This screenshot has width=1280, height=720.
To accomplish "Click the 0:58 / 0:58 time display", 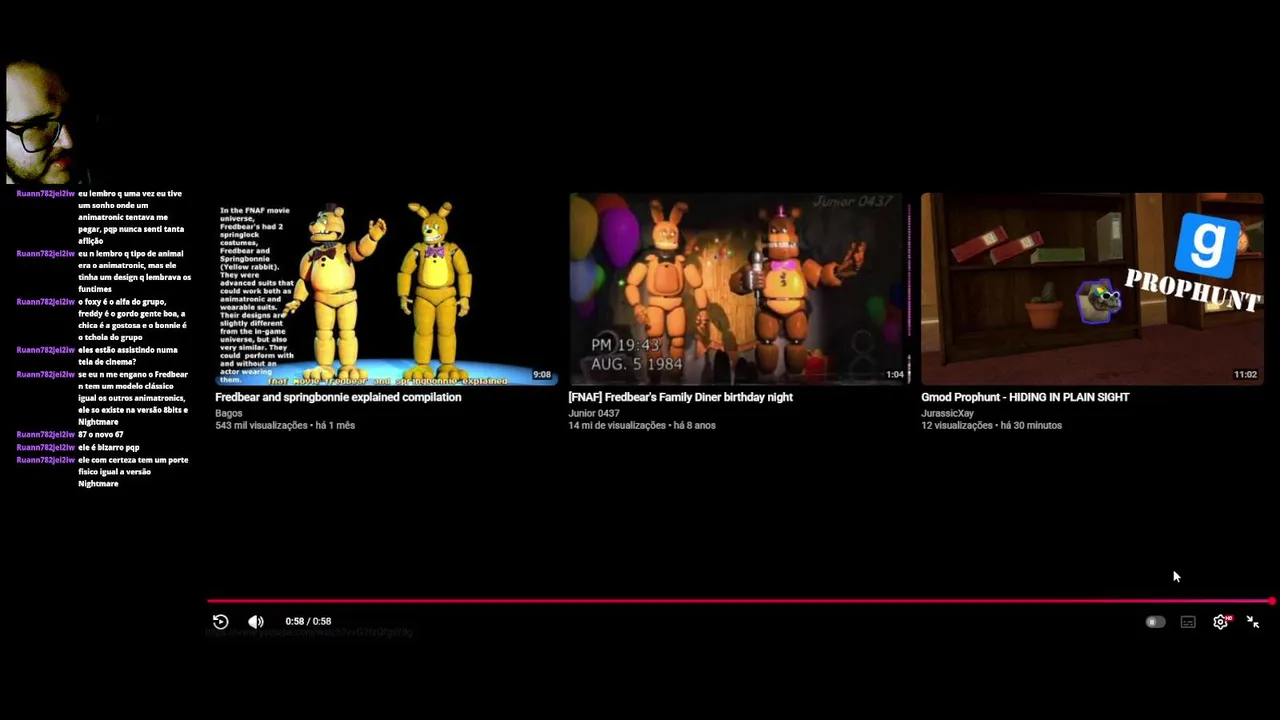I will (308, 621).
